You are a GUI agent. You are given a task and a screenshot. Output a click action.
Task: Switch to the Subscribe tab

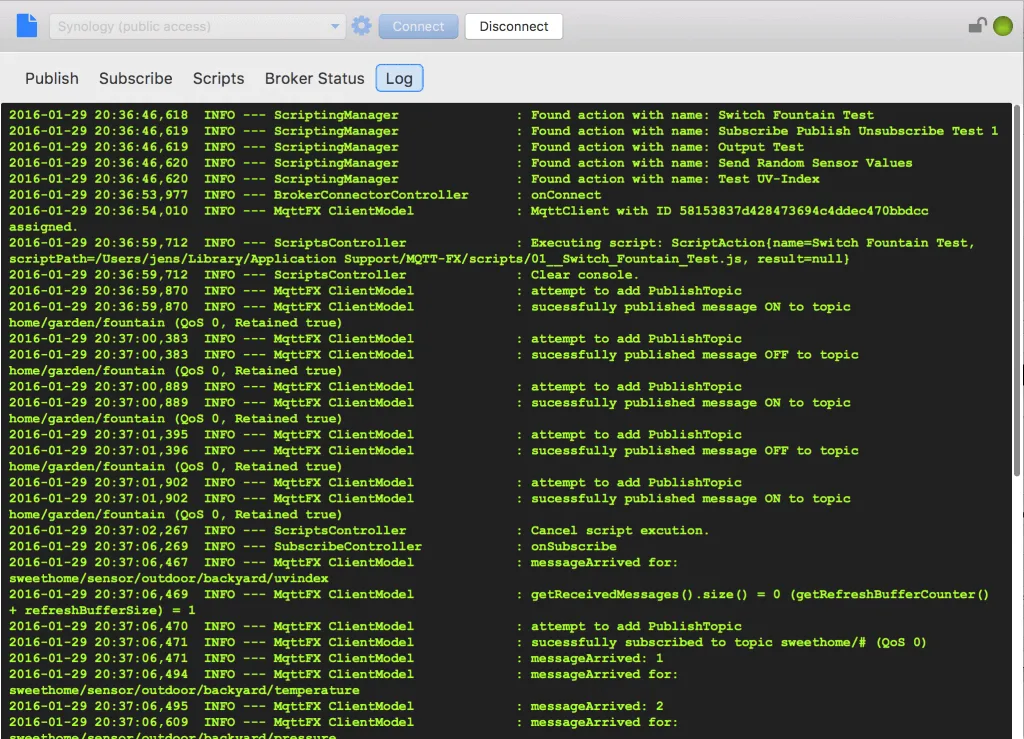coord(135,78)
